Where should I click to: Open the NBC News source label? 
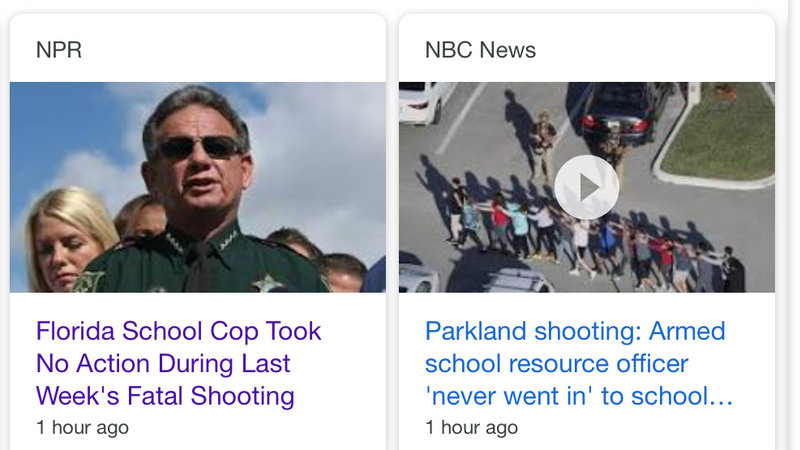tap(480, 50)
